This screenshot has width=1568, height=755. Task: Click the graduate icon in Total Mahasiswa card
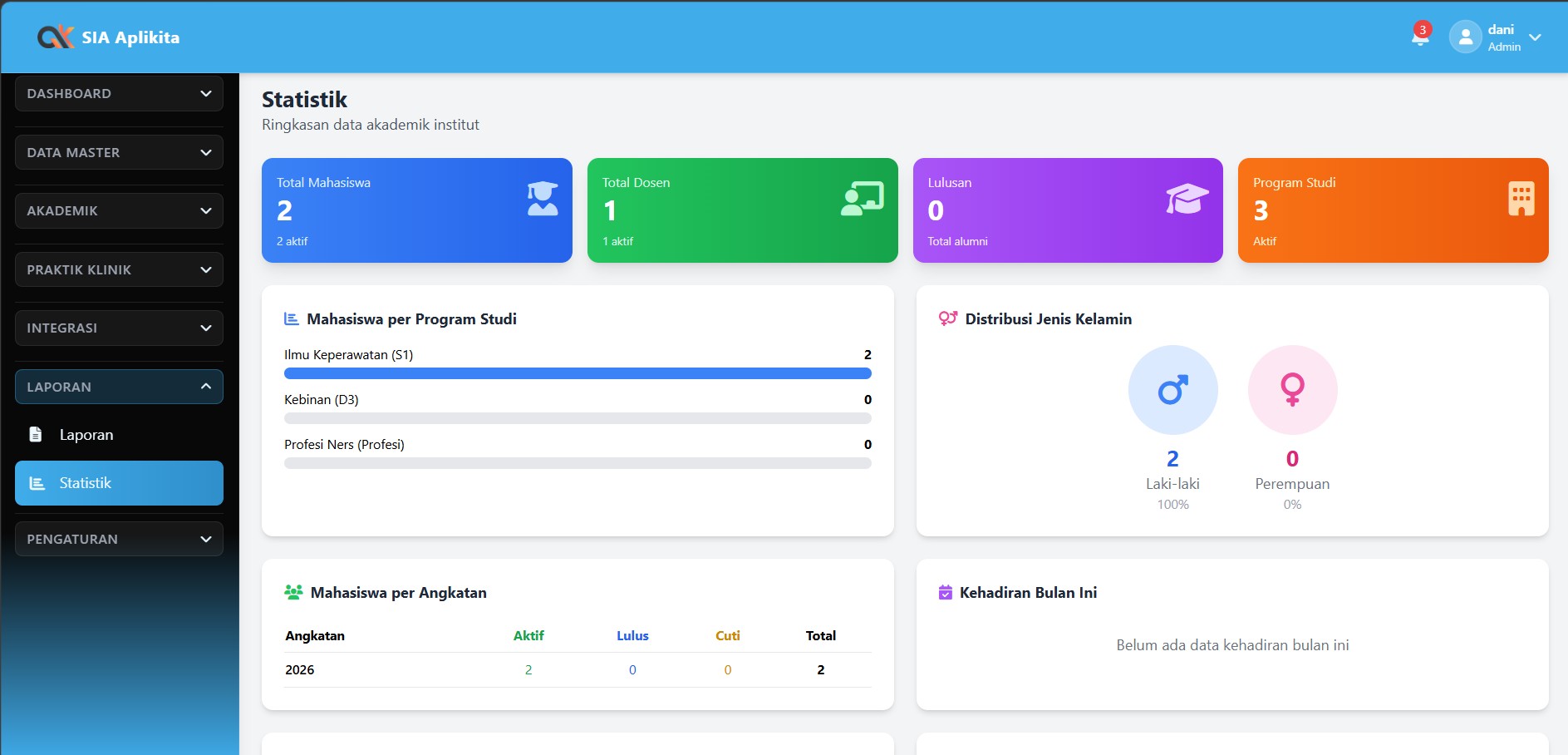[543, 199]
